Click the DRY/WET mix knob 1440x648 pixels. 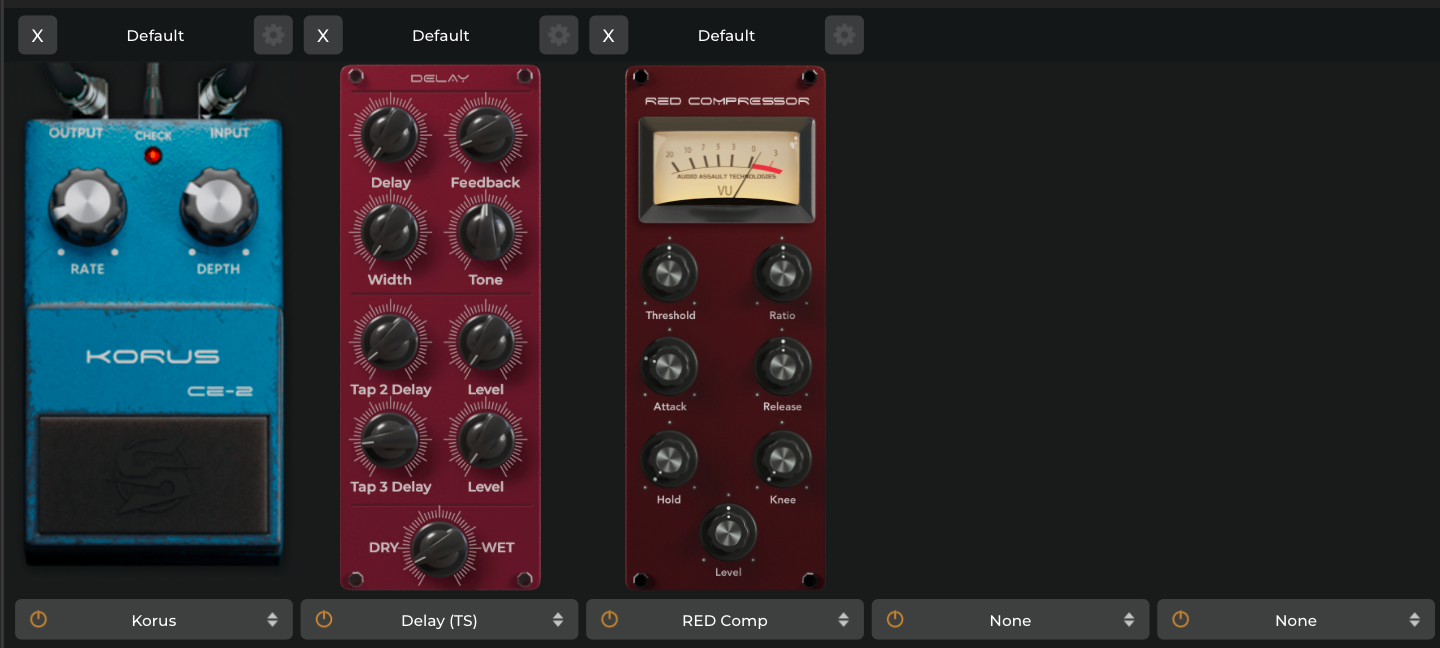click(440, 548)
